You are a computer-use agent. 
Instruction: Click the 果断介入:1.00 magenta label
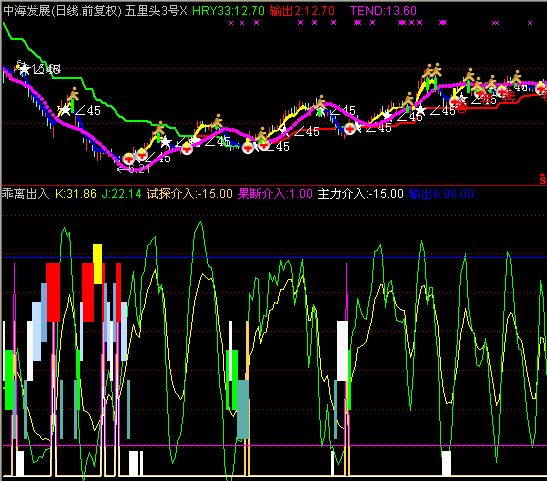275,193
